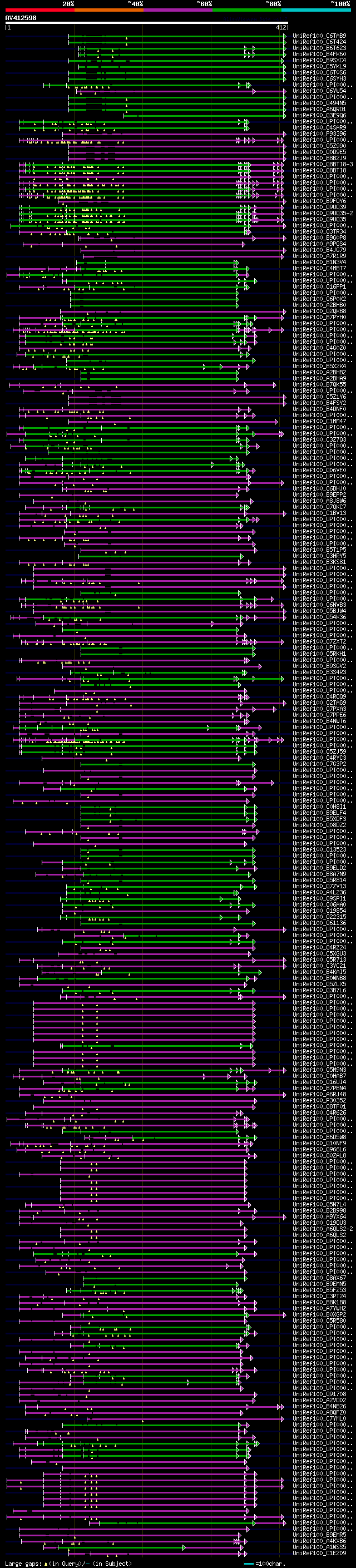Screen dimensions: 356x1568
Task: Select hit label UniRef100_C7YML0
Action: [319, 1418]
